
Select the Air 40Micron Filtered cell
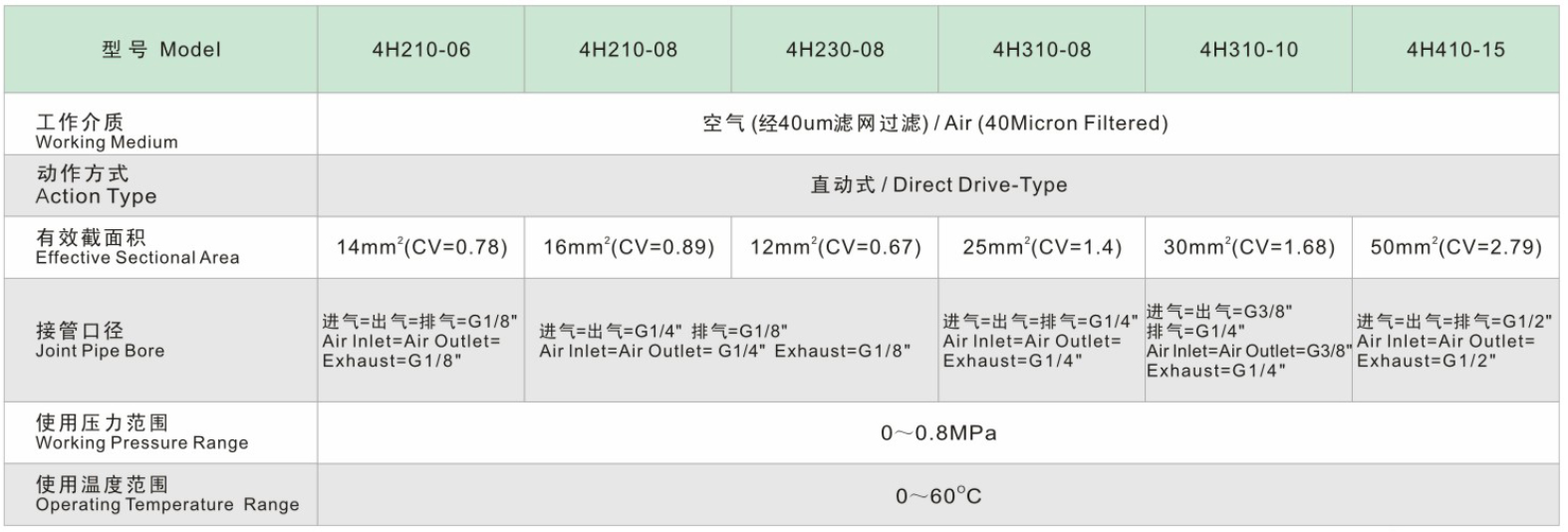point(938,125)
